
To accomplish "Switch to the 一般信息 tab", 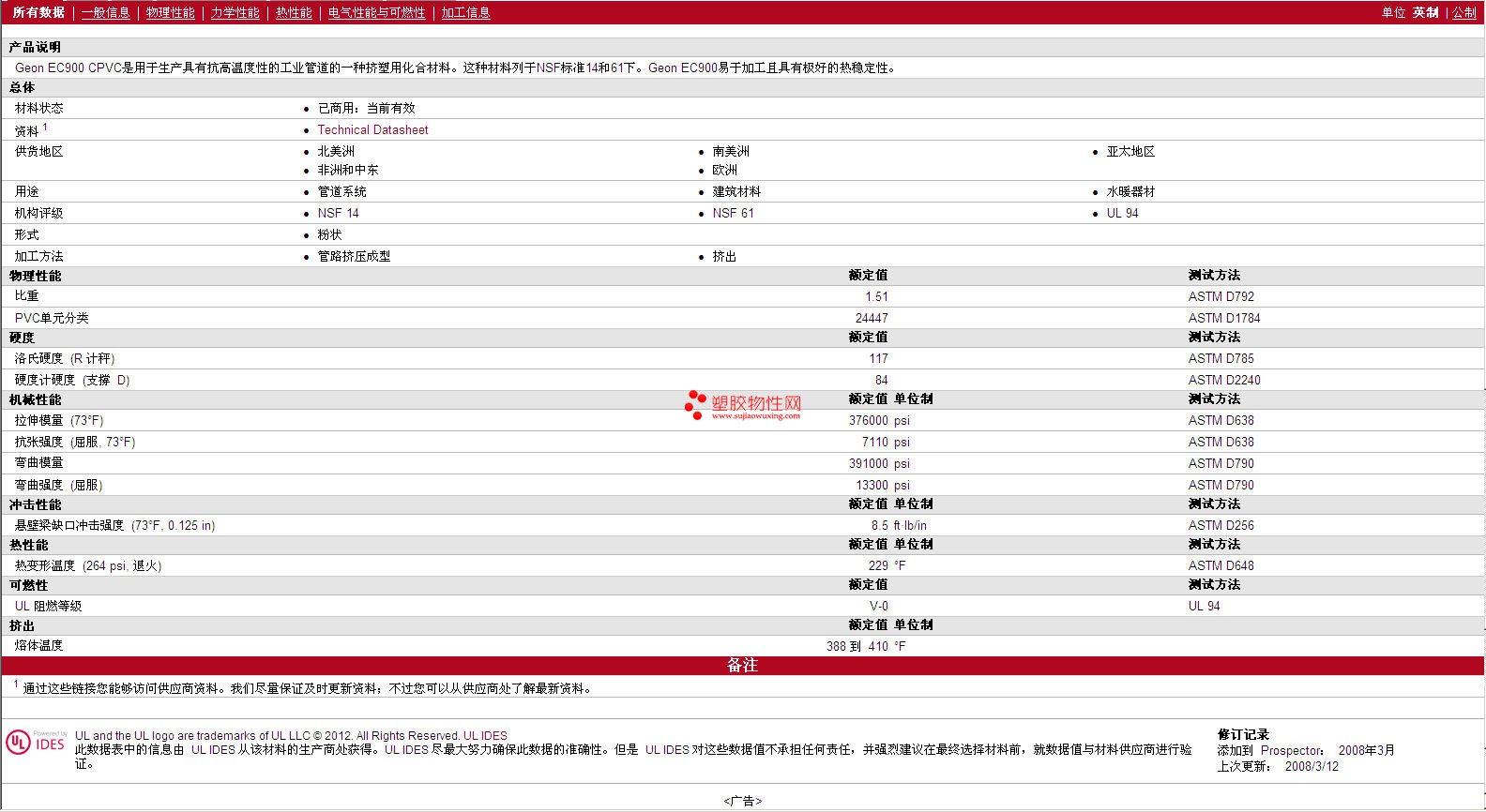I will click(x=105, y=13).
